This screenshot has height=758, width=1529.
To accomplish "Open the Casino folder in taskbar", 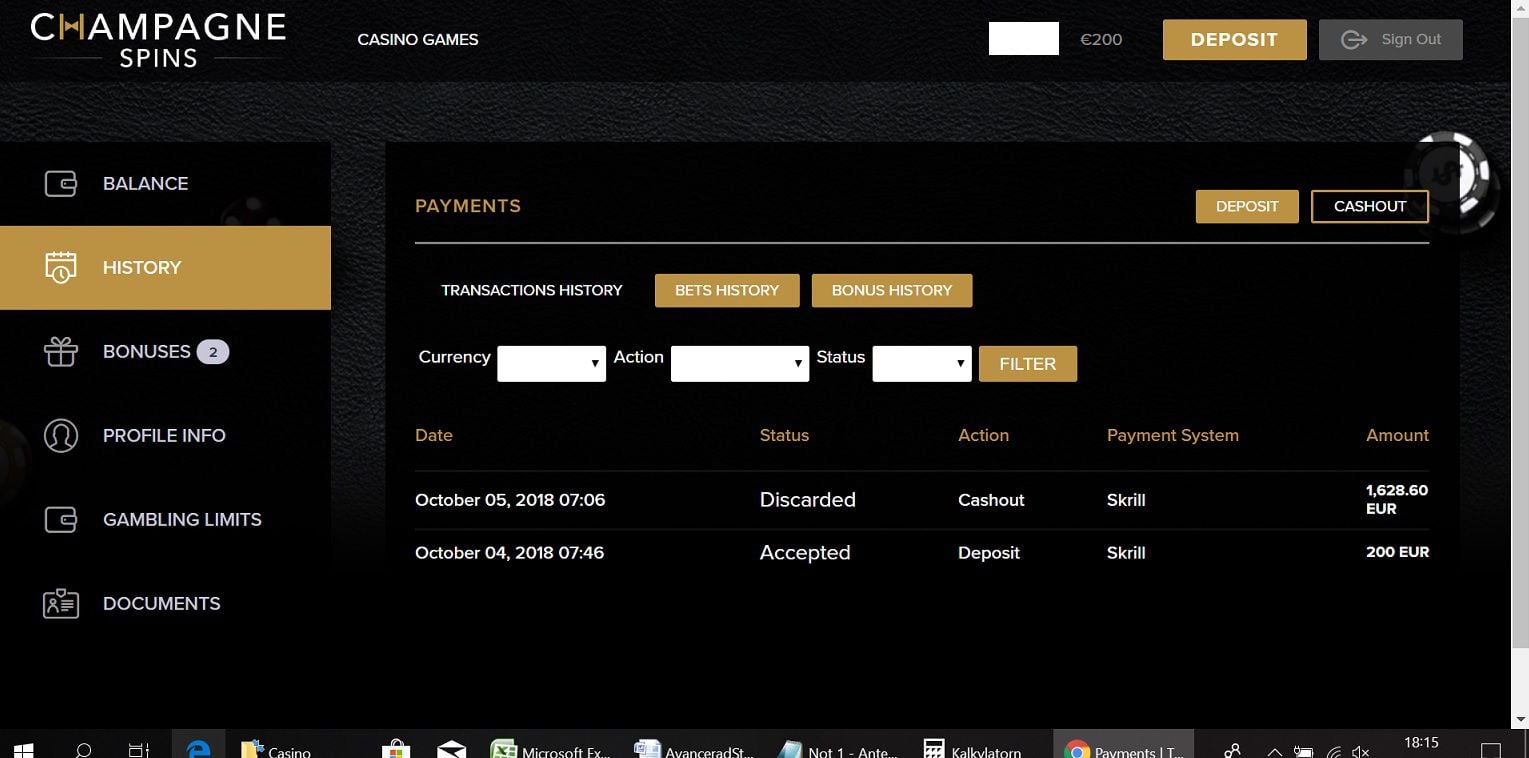I will point(277,750).
